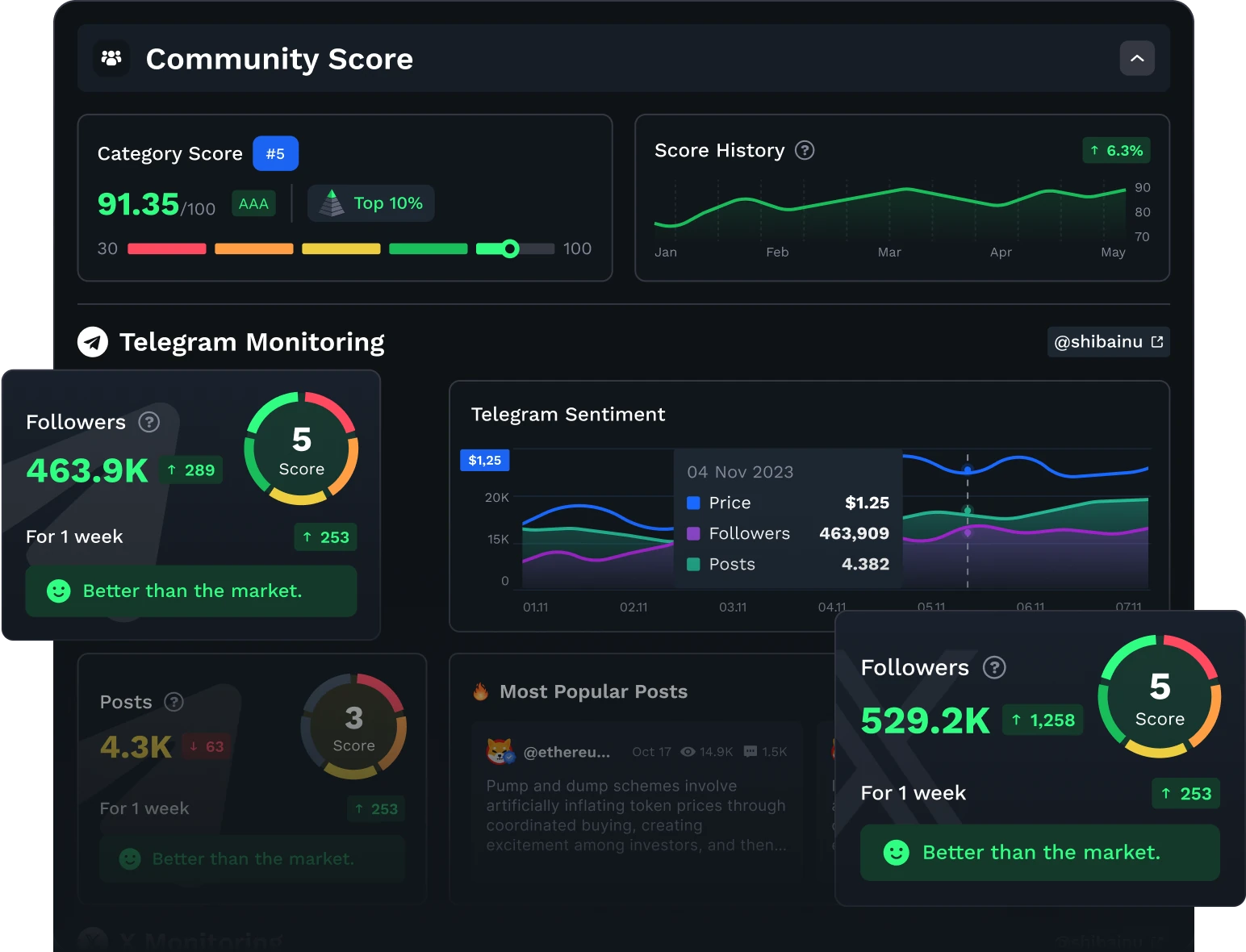Viewport: 1246px width, 952px height.
Task: Click the #5 category rank badge
Action: 275,153
